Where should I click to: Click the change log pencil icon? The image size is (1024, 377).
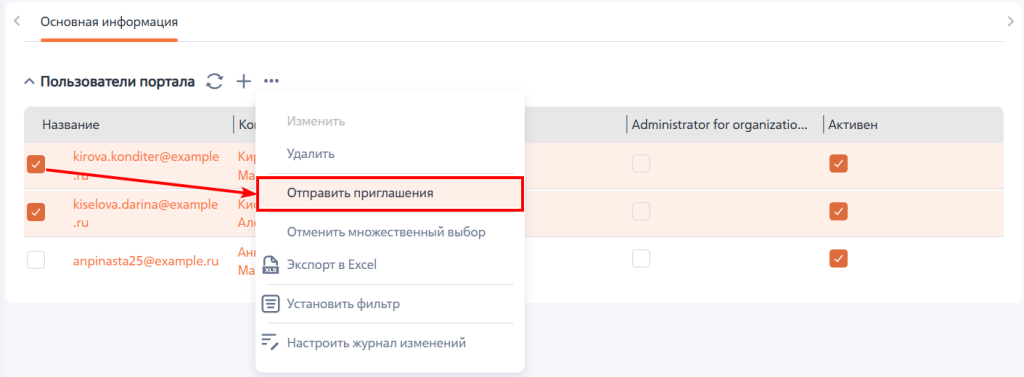[270, 342]
